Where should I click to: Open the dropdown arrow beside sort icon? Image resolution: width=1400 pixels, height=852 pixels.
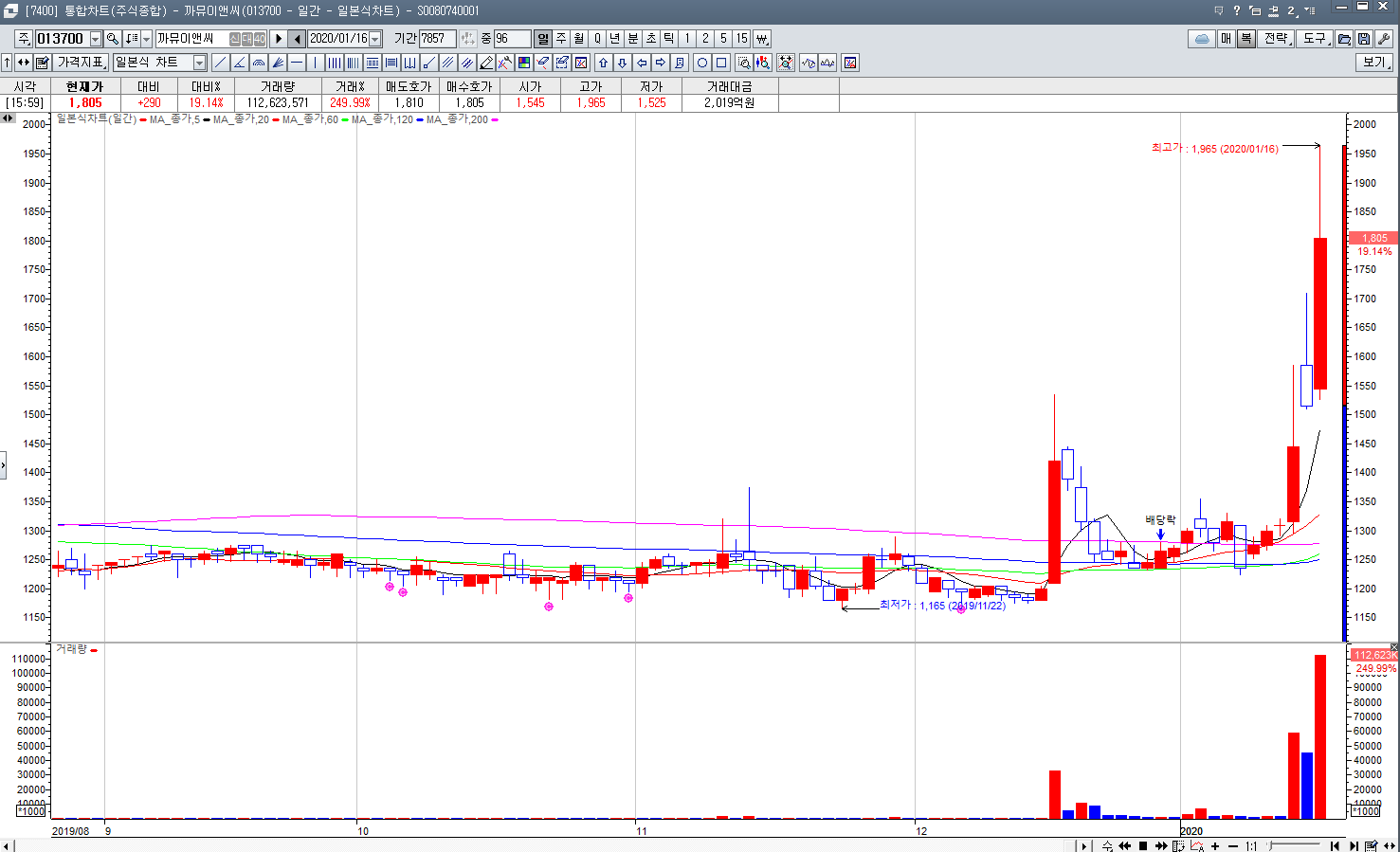147,39
